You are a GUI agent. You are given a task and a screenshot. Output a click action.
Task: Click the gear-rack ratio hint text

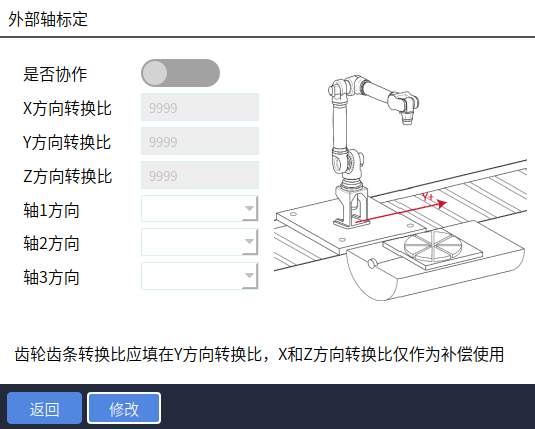point(259,354)
